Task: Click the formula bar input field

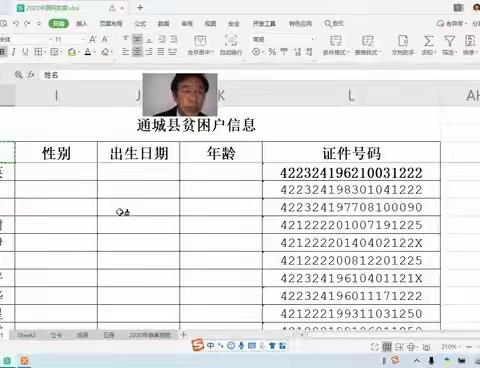Action: pyautogui.click(x=260, y=75)
